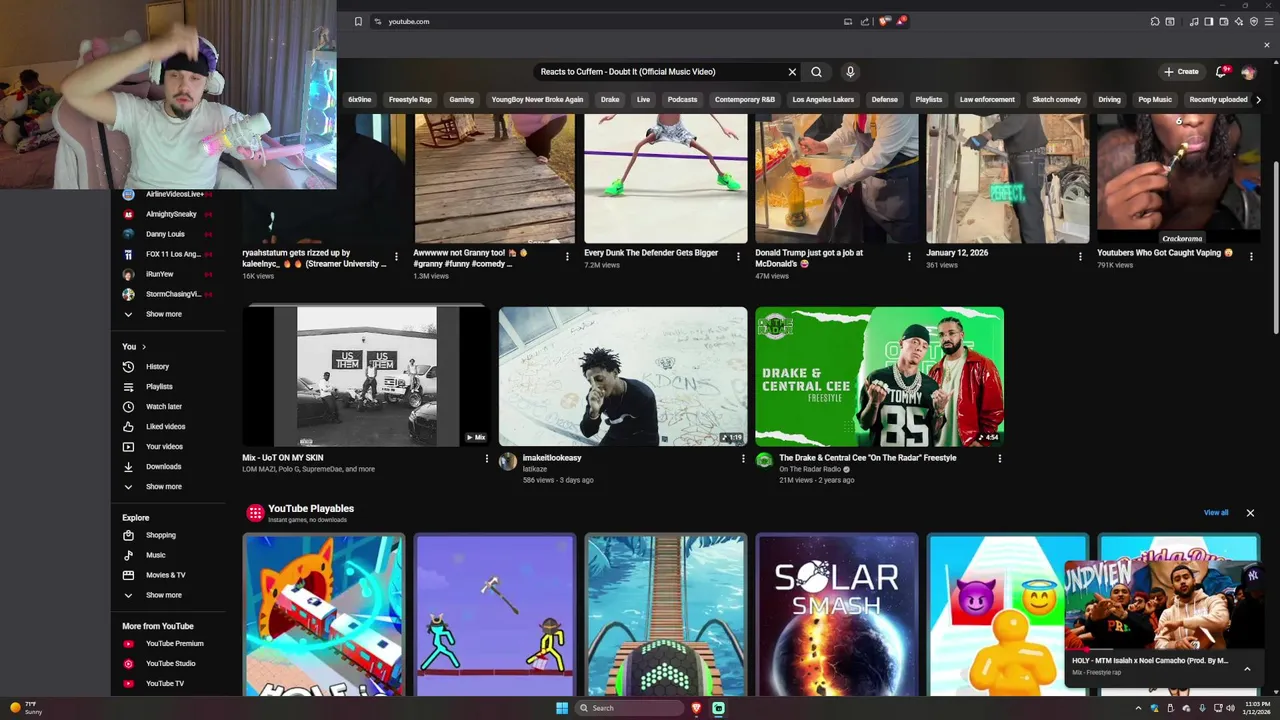Open YouTube TV link
This screenshot has height=720, width=1280.
(x=164, y=684)
